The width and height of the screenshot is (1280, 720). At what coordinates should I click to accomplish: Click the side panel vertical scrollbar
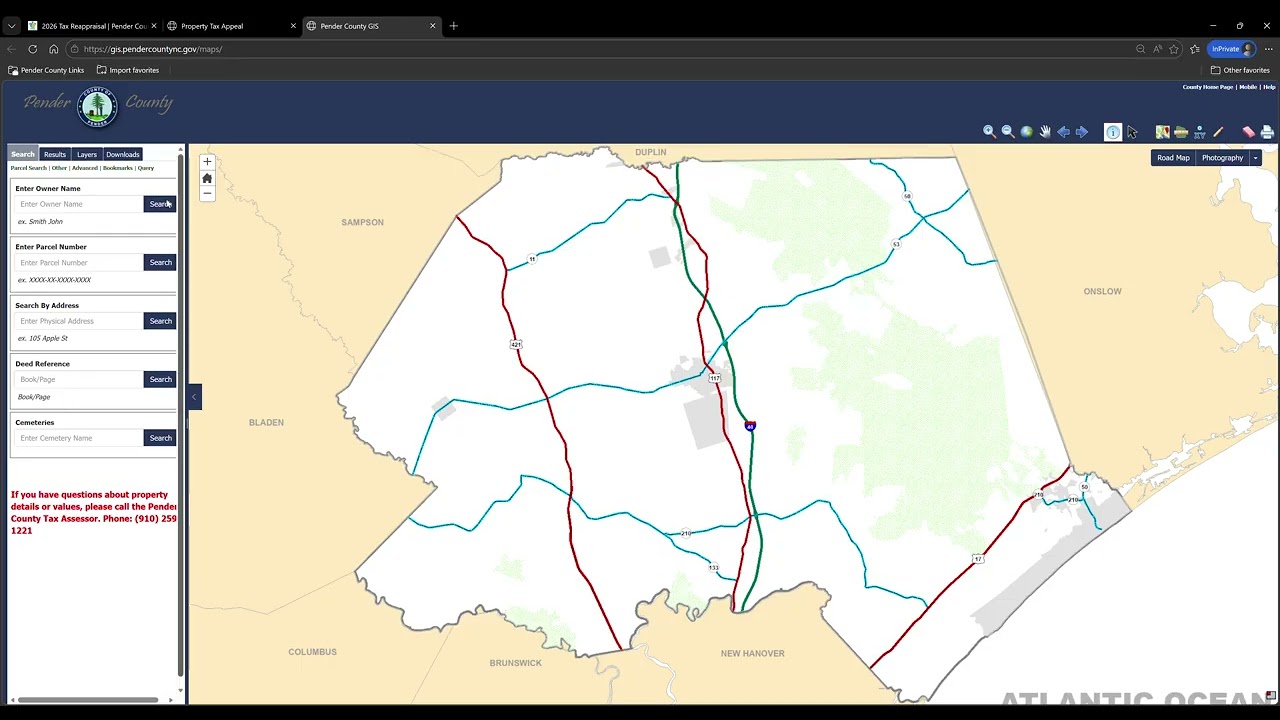(180, 414)
